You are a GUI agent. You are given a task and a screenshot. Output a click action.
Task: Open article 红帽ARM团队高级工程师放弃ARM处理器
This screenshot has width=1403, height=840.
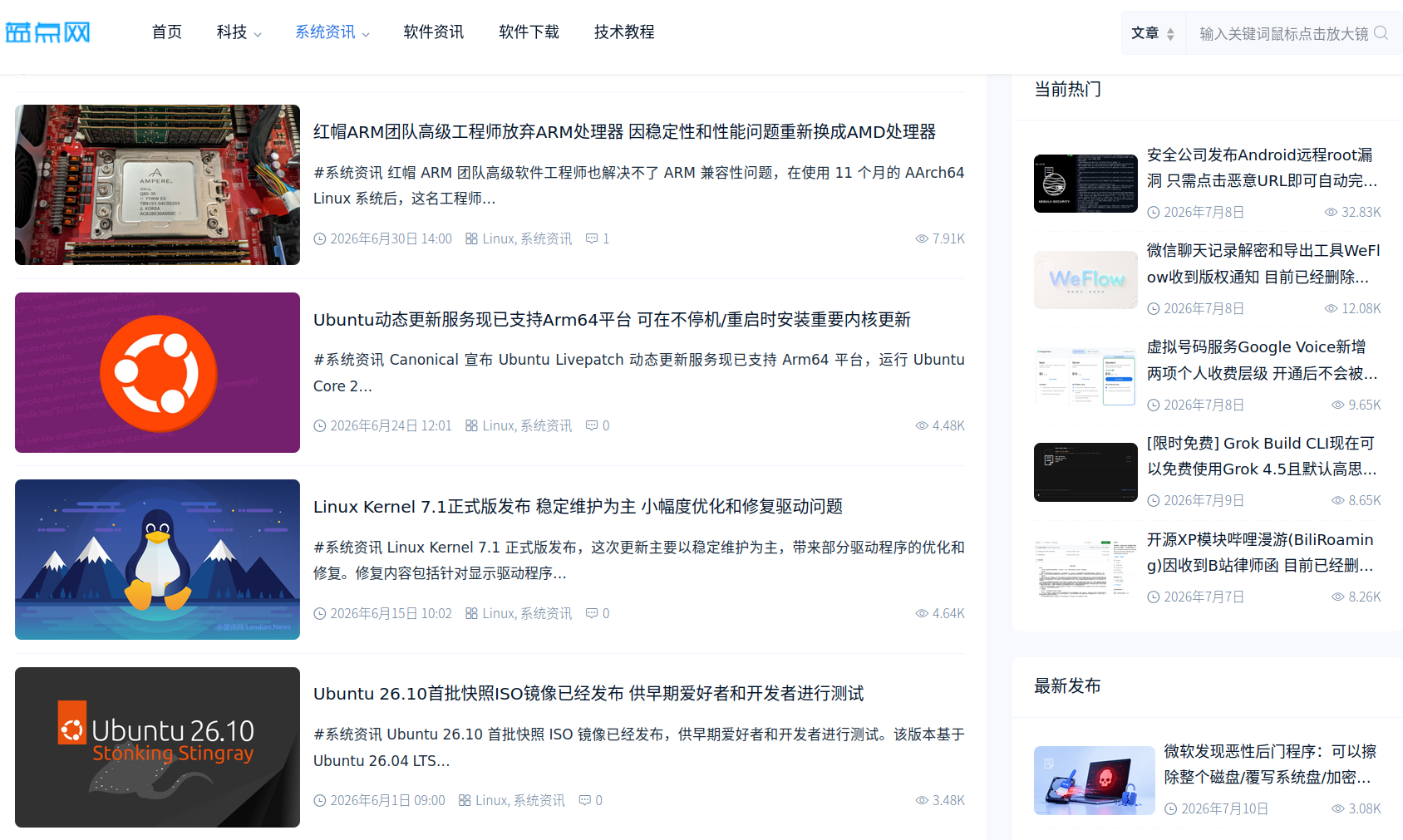[624, 131]
